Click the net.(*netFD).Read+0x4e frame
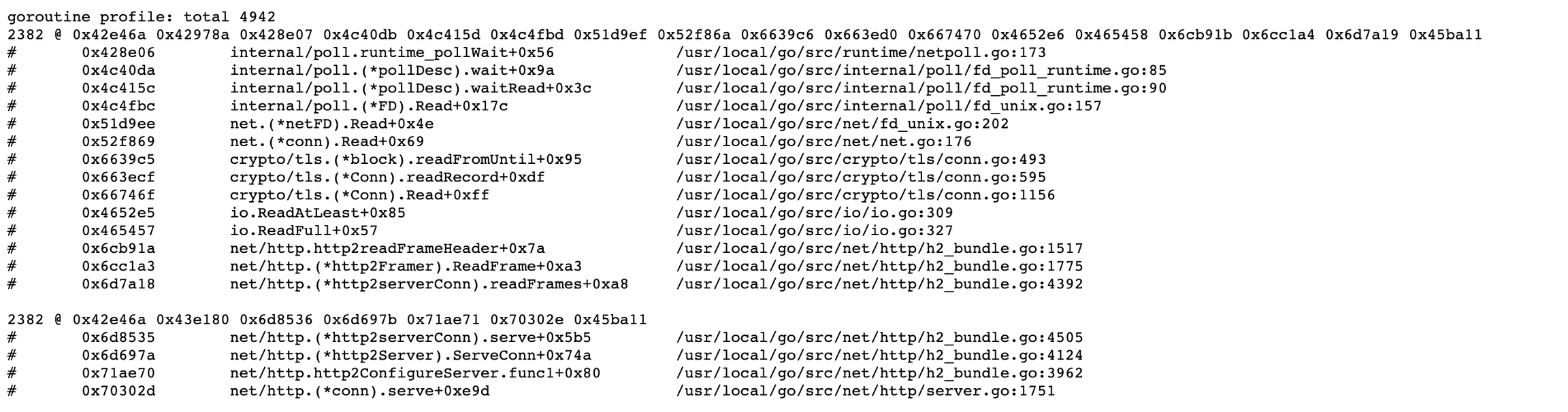 (x=331, y=124)
